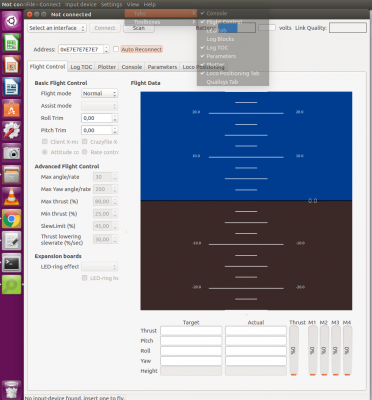Open the Assist mode dropdown

pos(100,106)
